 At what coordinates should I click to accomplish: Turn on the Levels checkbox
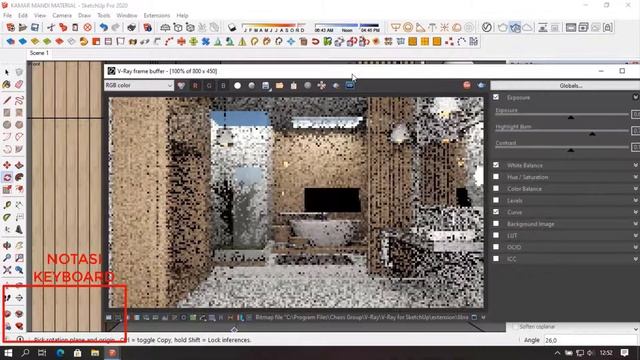[x=496, y=200]
